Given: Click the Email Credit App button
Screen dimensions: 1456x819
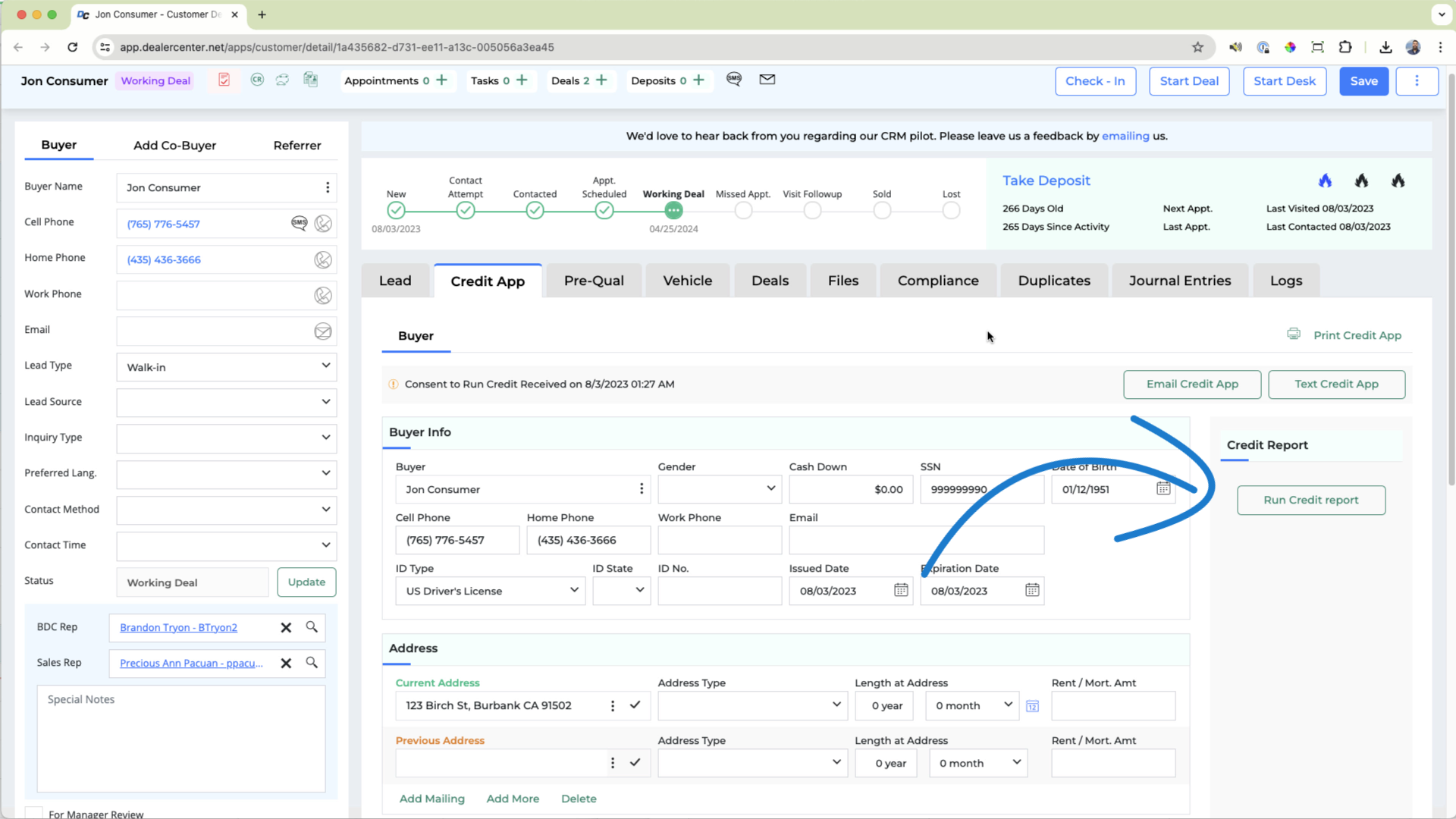Looking at the screenshot, I should pyautogui.click(x=1192, y=384).
